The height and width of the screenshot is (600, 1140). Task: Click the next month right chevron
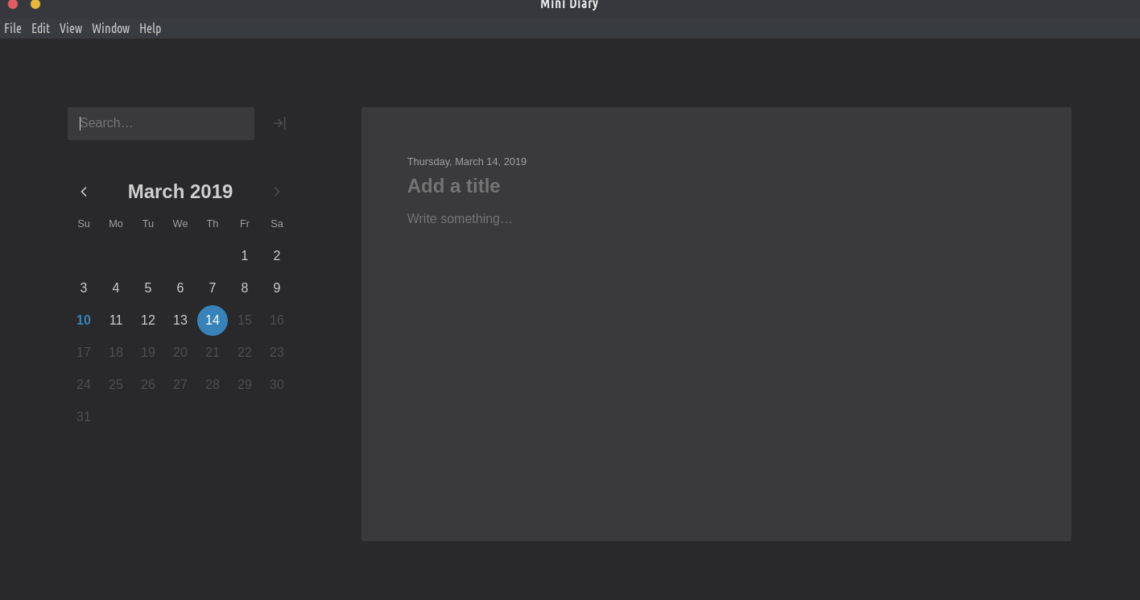tap(277, 192)
